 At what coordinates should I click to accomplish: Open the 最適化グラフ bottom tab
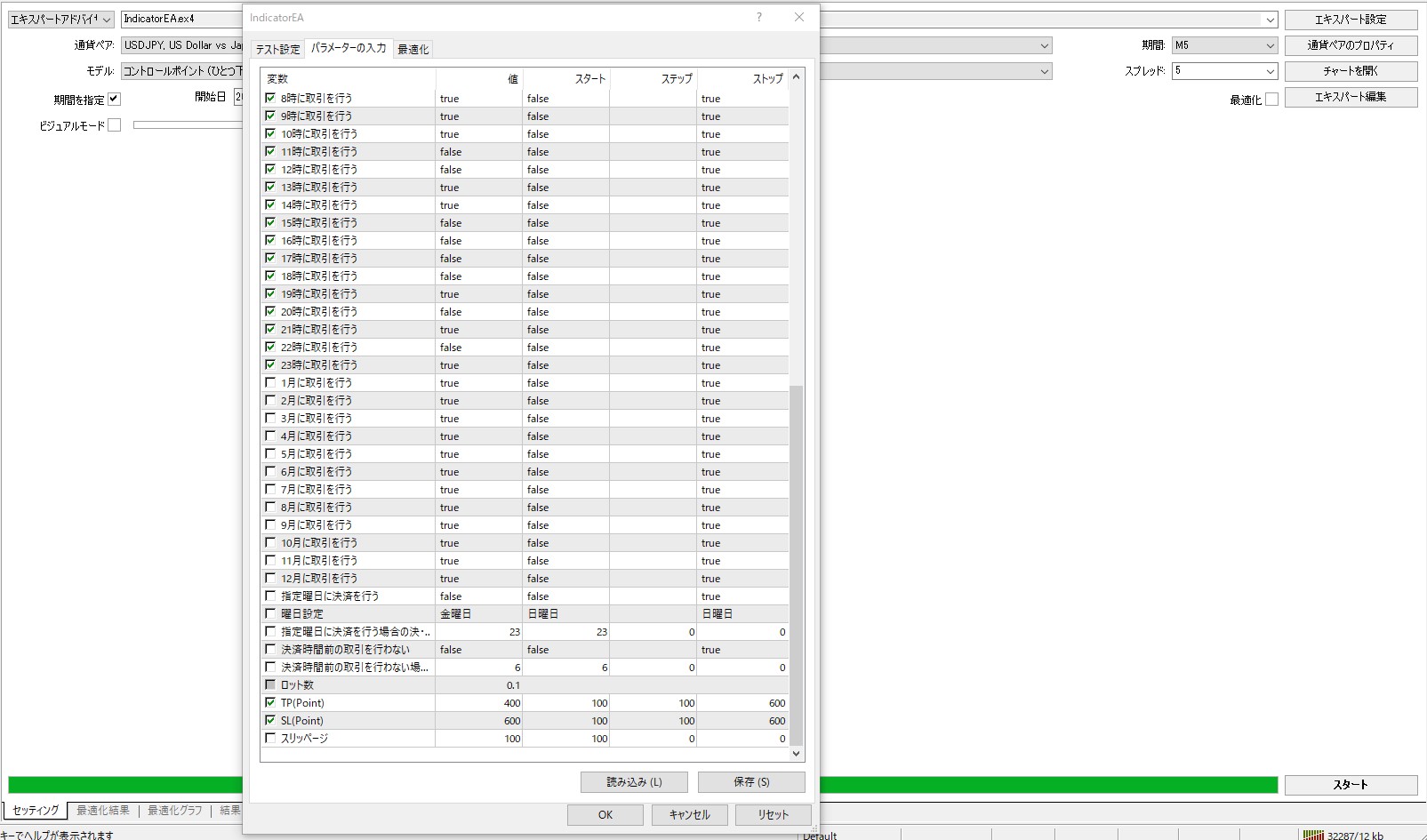pos(174,811)
